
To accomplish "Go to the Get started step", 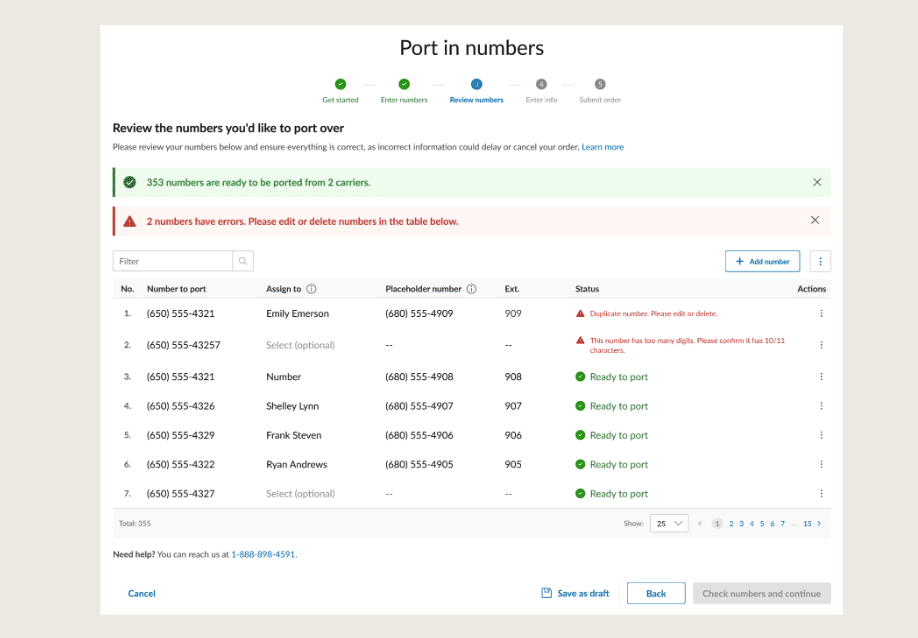I will (x=340, y=90).
